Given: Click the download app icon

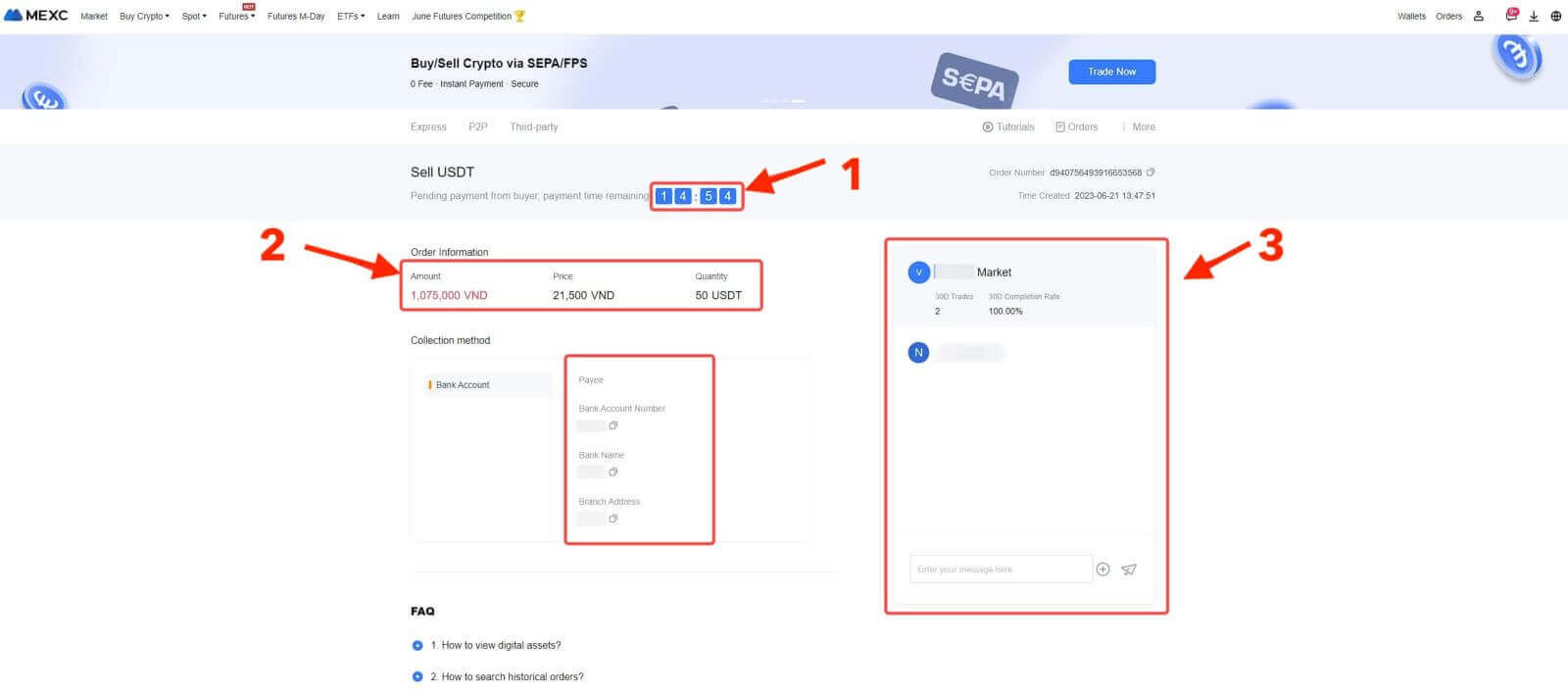Looking at the screenshot, I should (1534, 17).
